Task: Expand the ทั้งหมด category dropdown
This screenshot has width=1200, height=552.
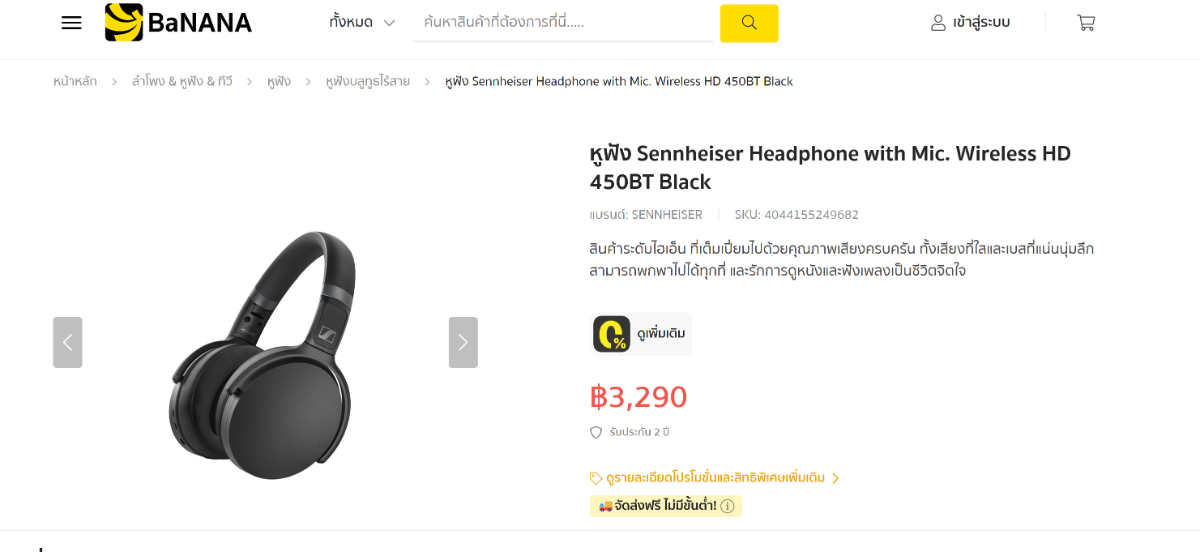Action: (362, 22)
